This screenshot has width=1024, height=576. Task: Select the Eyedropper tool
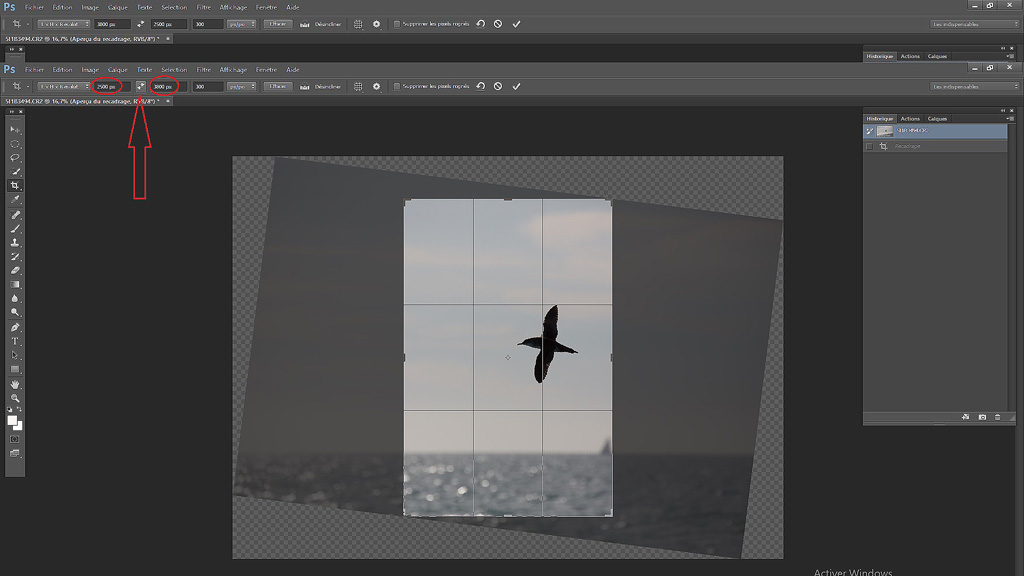click(x=16, y=200)
